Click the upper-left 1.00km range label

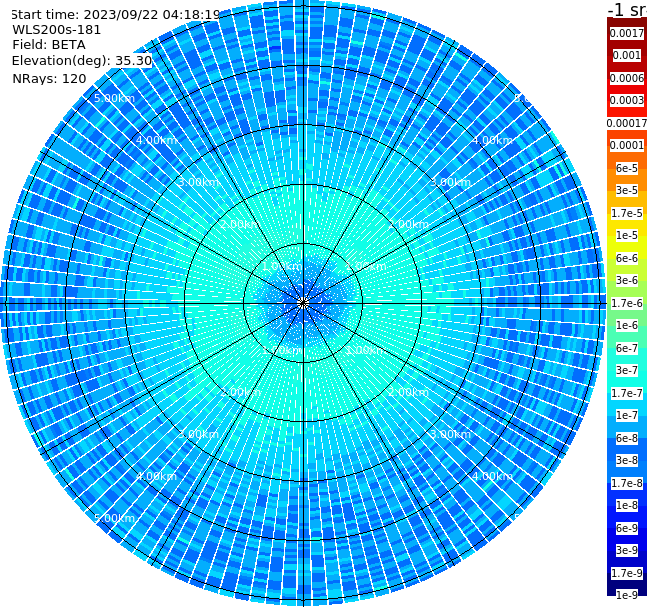click(x=283, y=266)
